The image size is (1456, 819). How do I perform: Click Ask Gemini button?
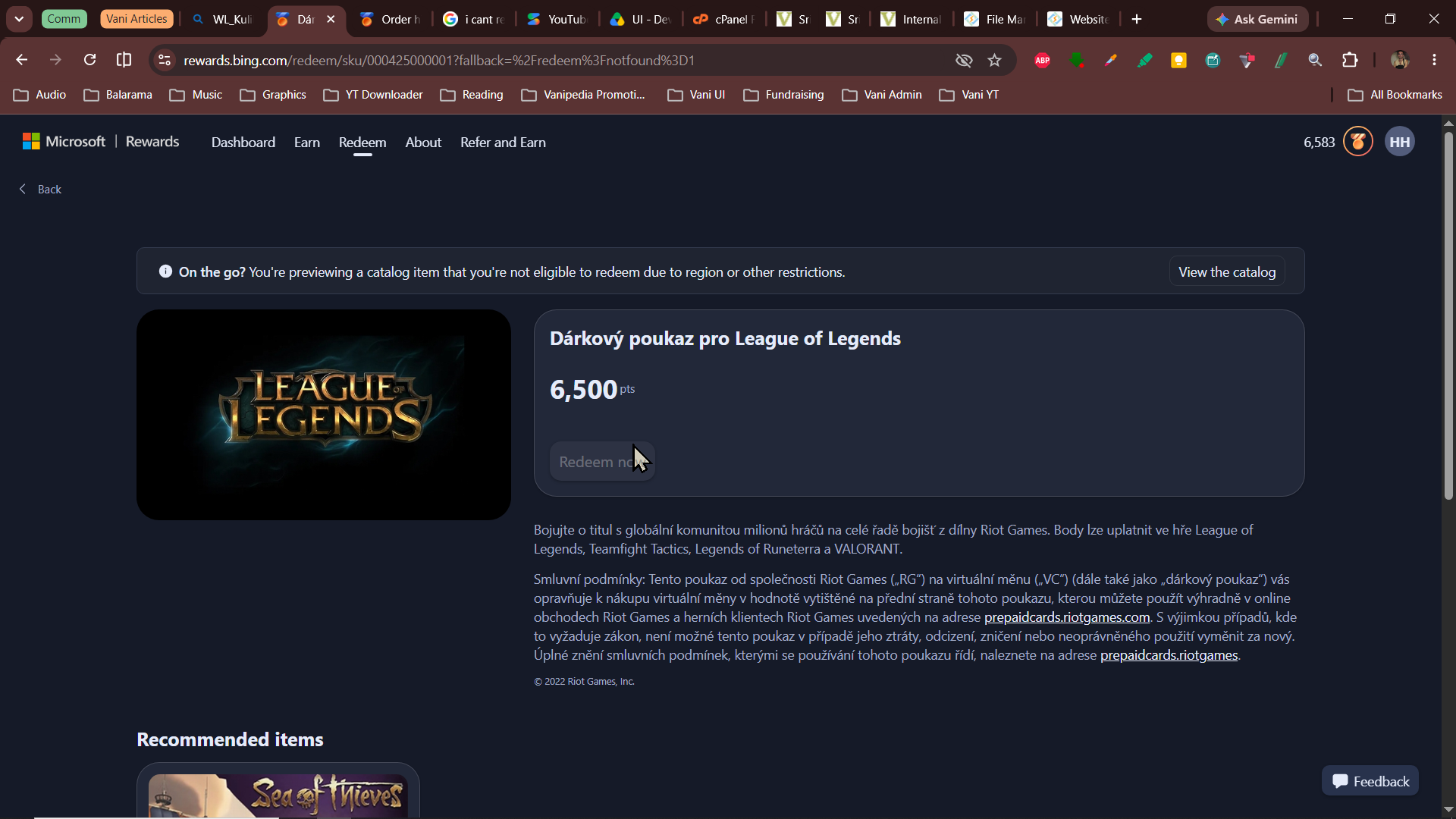pyautogui.click(x=1257, y=19)
